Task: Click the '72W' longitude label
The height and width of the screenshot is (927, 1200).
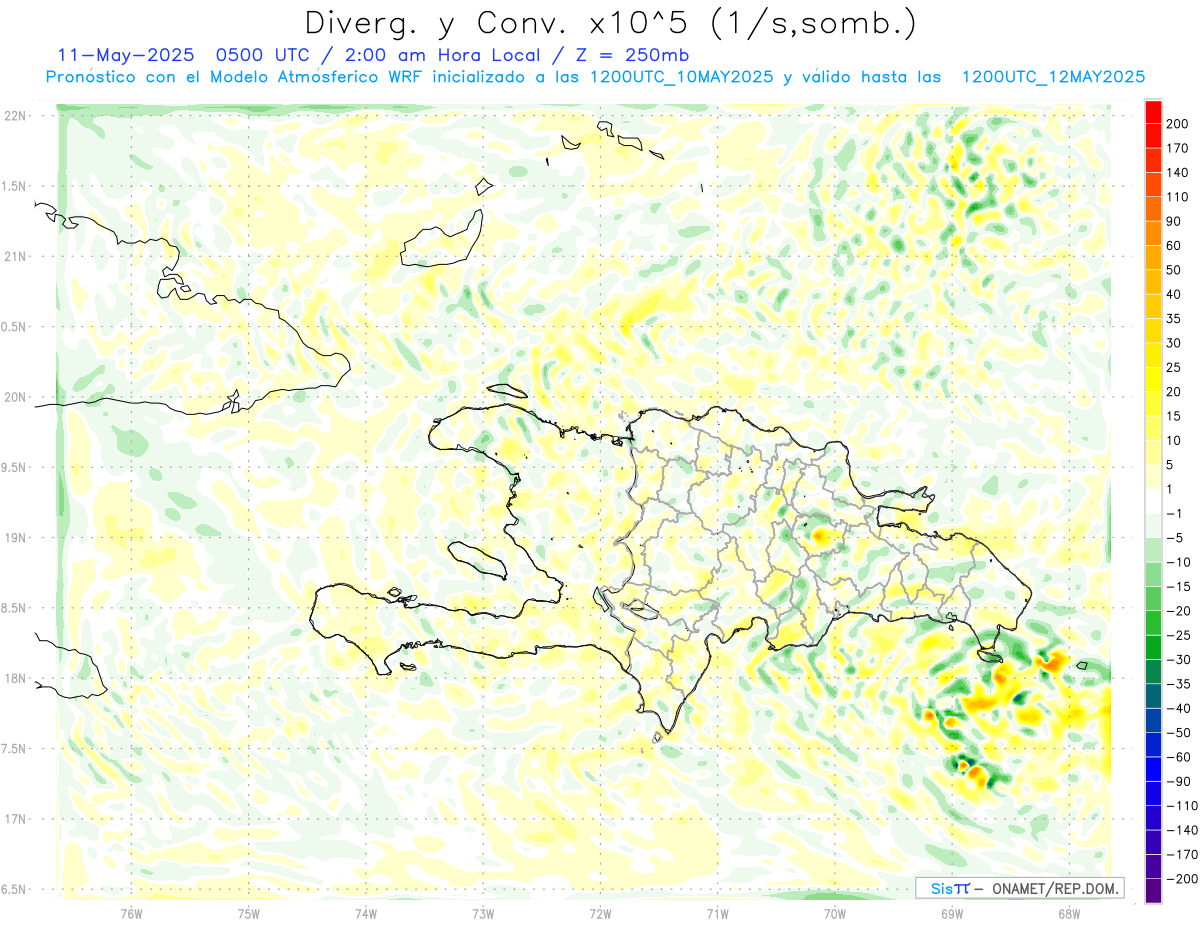Action: click(x=600, y=913)
